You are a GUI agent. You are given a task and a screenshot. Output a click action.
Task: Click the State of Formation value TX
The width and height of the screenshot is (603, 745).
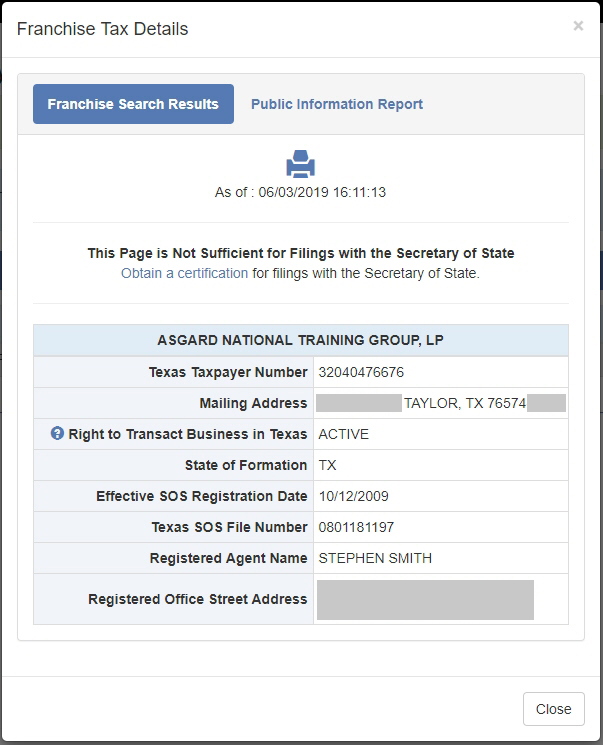click(x=327, y=465)
